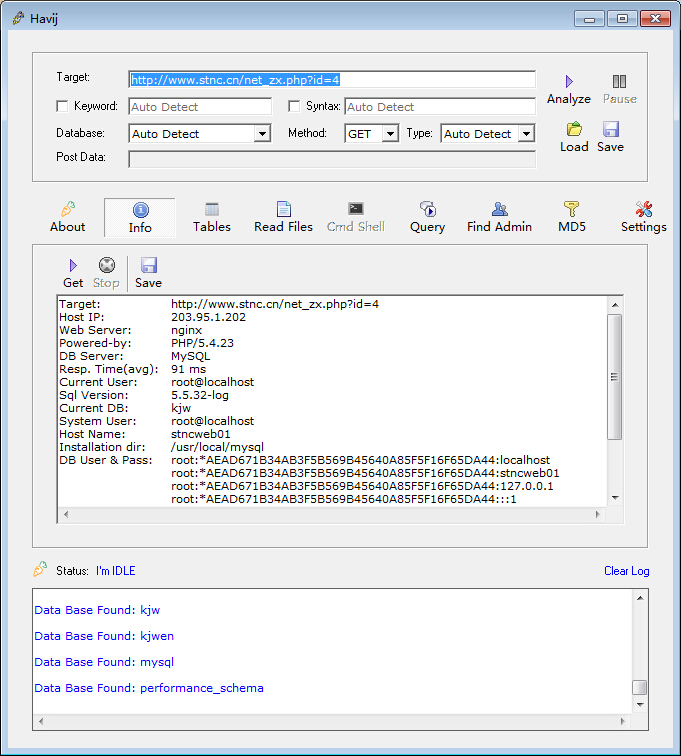
Task: Minimize the Havij window
Action: pos(589,19)
